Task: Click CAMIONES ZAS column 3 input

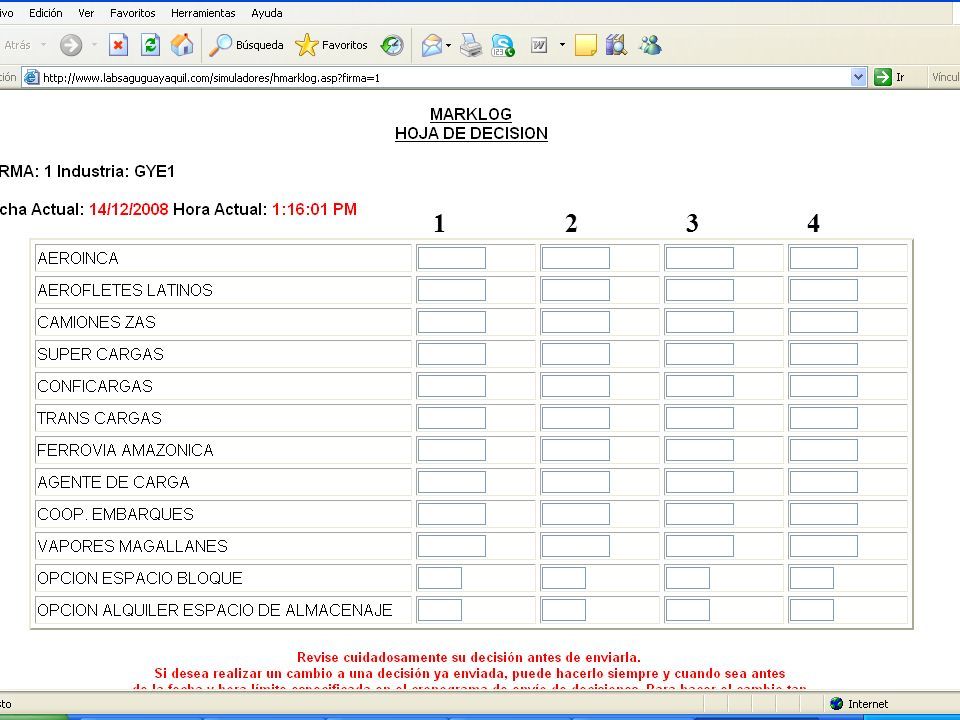Action: 699,322
